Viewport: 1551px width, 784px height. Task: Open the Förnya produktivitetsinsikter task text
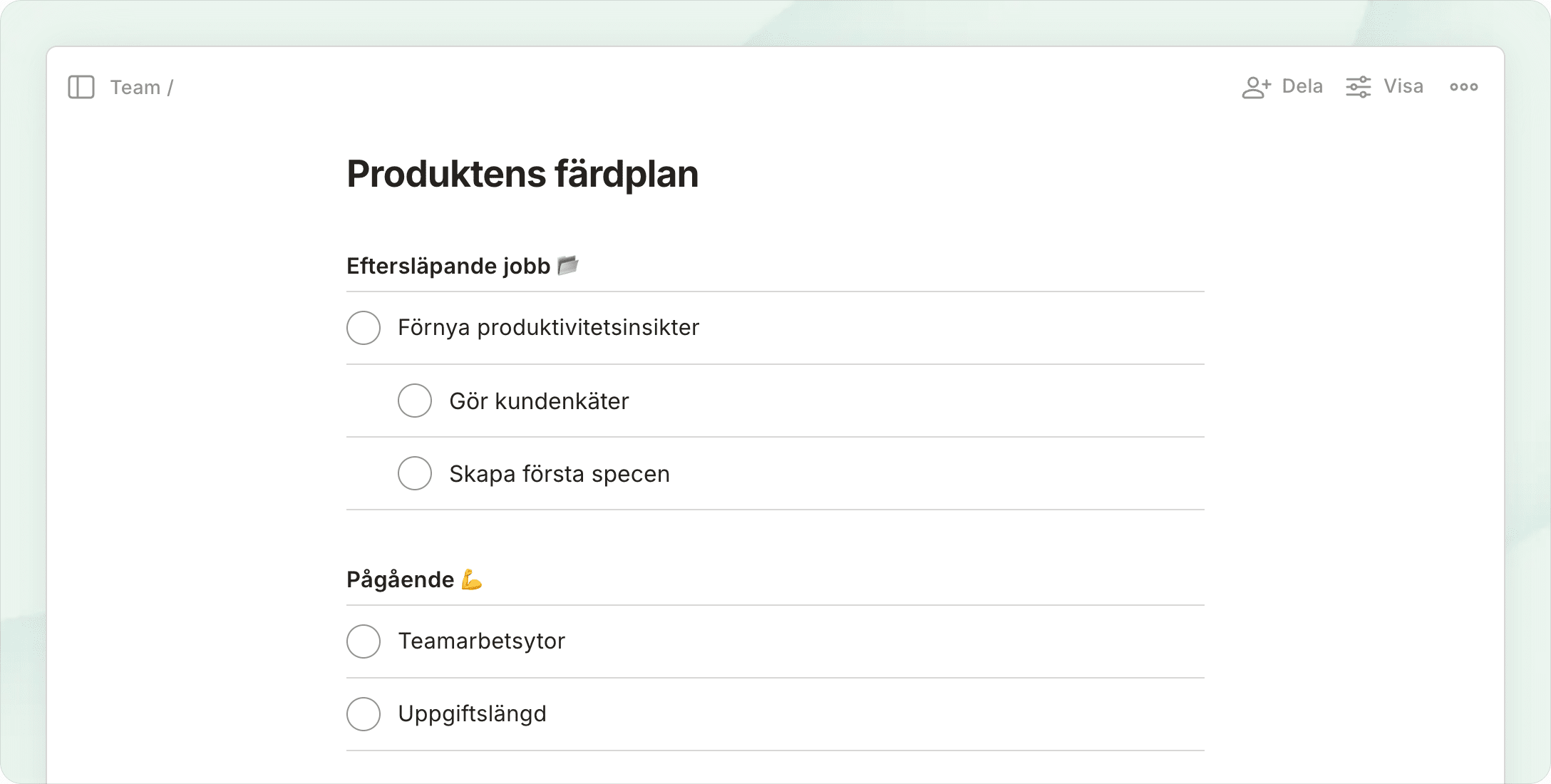[x=548, y=328]
